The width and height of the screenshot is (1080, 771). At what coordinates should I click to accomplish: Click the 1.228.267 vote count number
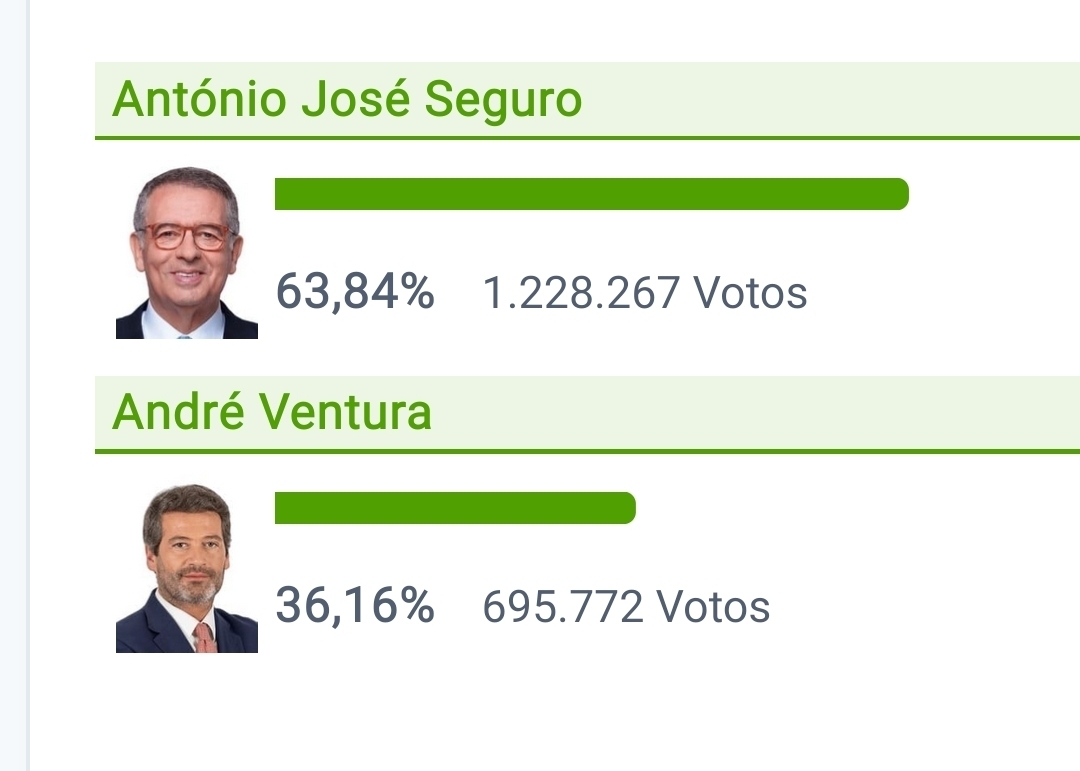click(581, 294)
